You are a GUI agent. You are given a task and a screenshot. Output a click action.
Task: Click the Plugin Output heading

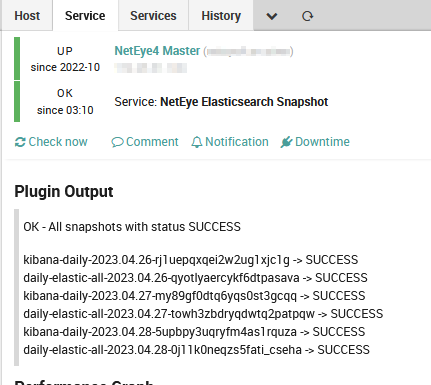64,192
